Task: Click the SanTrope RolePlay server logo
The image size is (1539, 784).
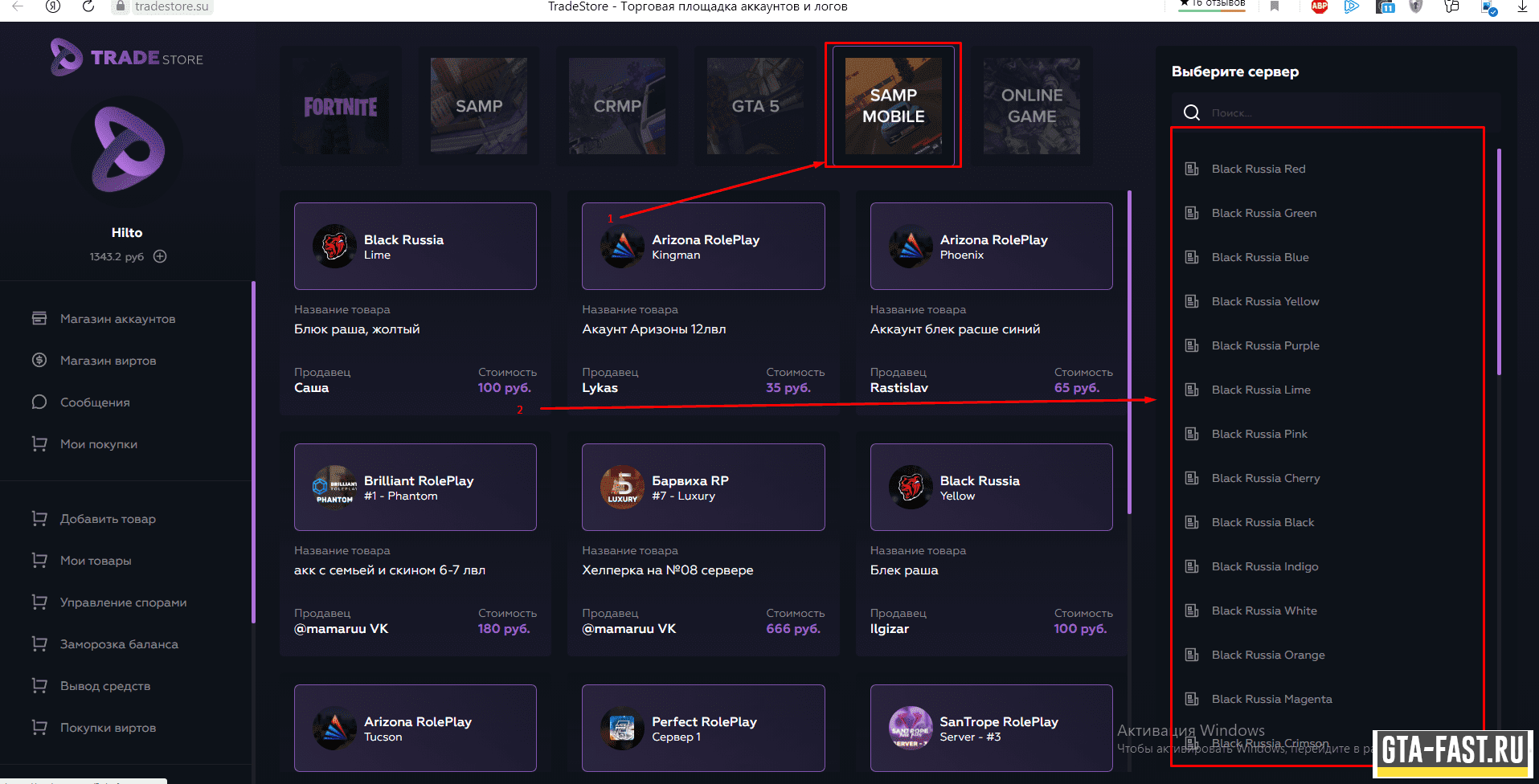Action: [x=911, y=728]
